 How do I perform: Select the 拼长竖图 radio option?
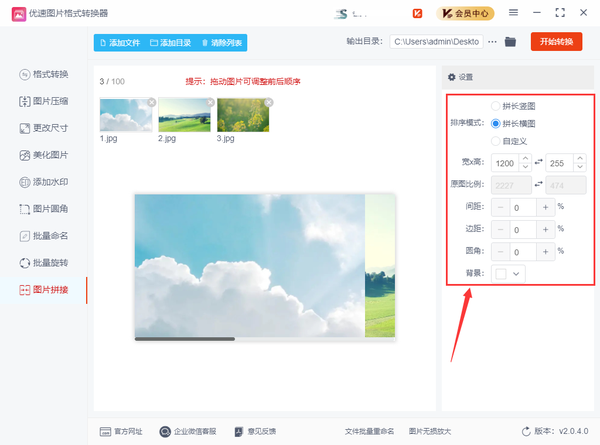pos(496,106)
